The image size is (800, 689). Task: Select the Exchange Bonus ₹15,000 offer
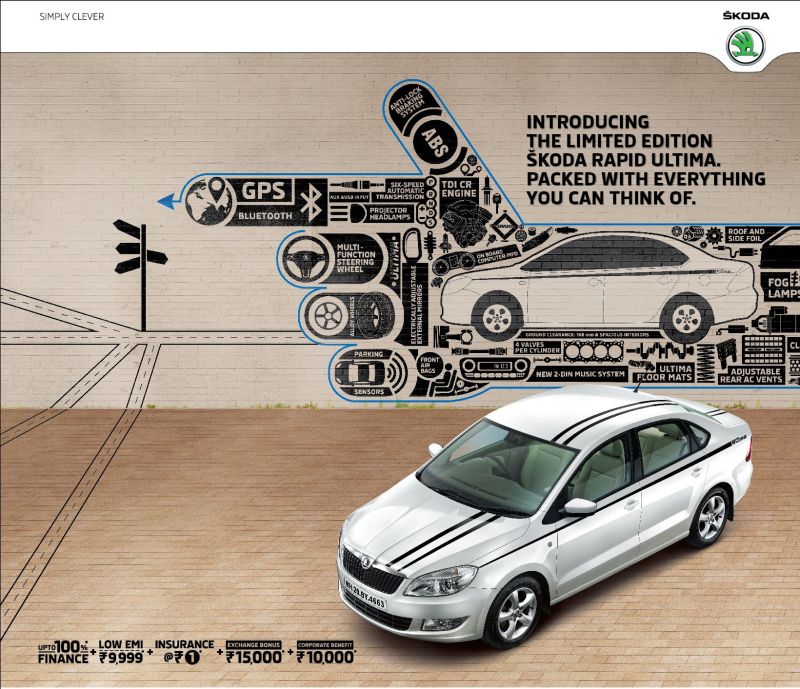(x=254, y=652)
